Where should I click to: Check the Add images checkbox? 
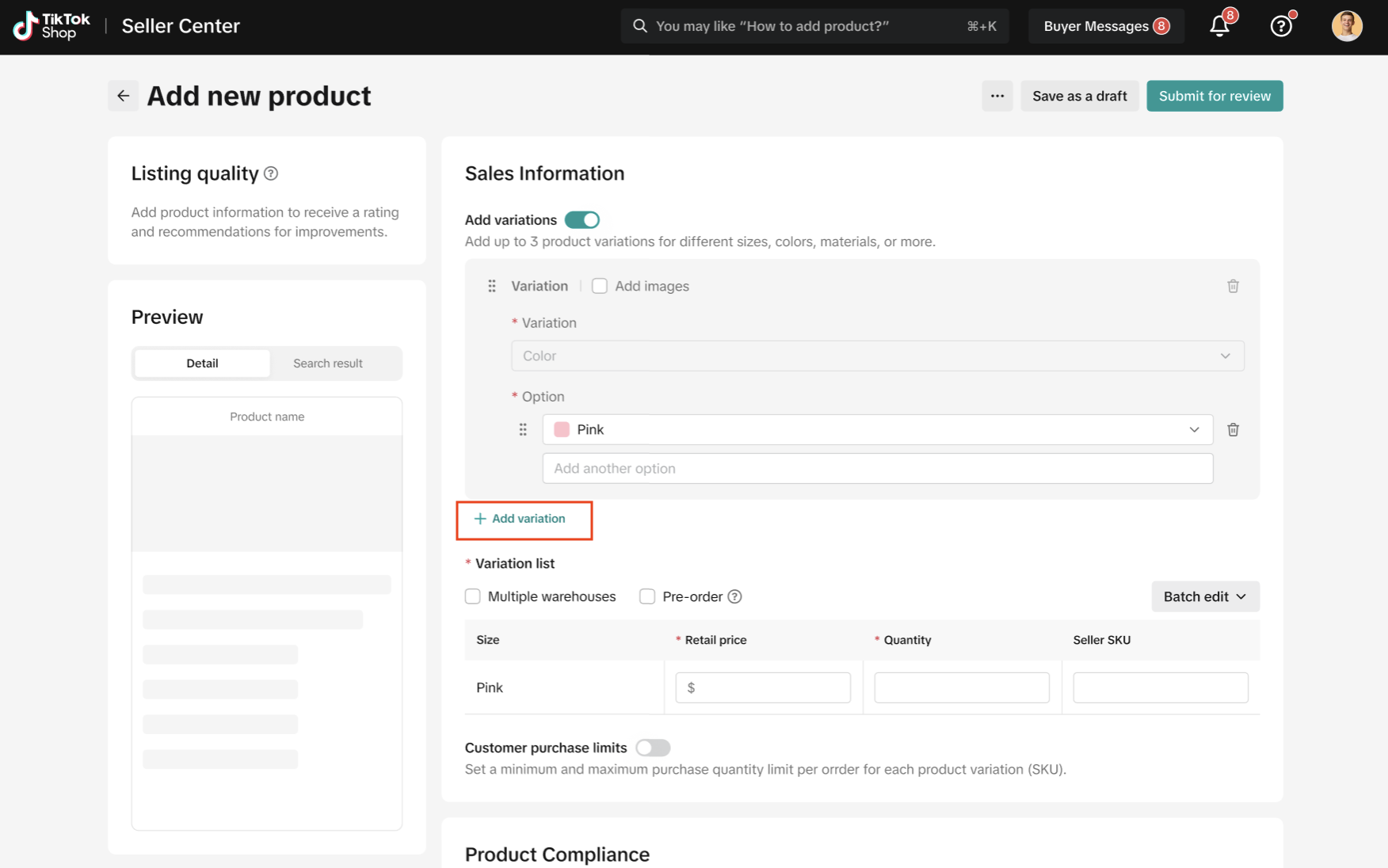pos(600,286)
